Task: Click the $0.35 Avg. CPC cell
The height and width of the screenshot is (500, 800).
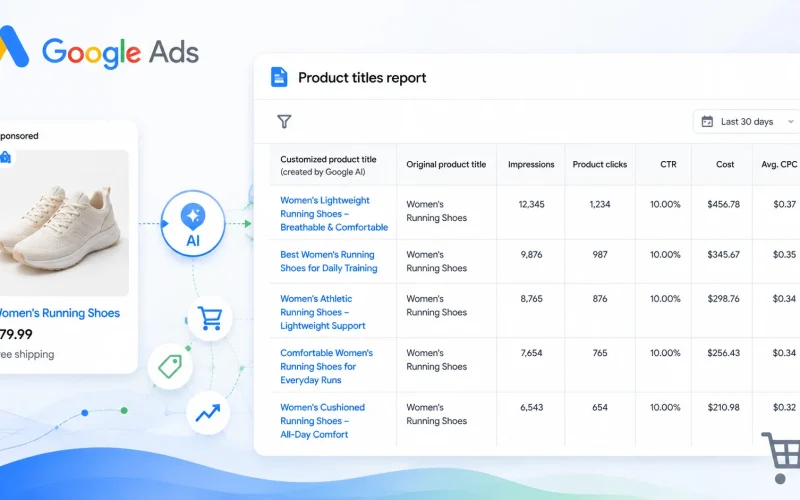Action: 785,255
